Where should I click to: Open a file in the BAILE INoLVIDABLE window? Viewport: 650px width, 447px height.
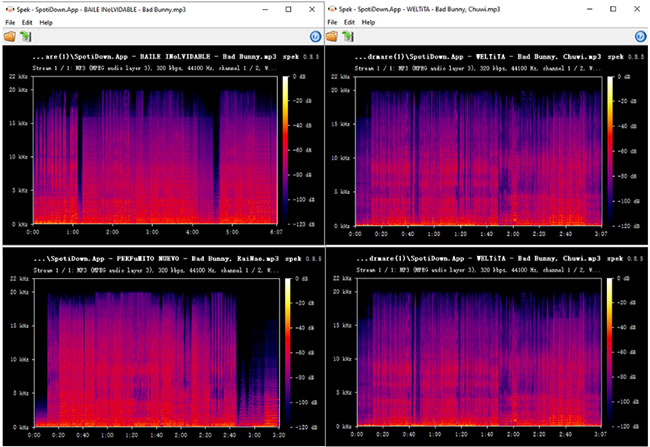(10, 36)
